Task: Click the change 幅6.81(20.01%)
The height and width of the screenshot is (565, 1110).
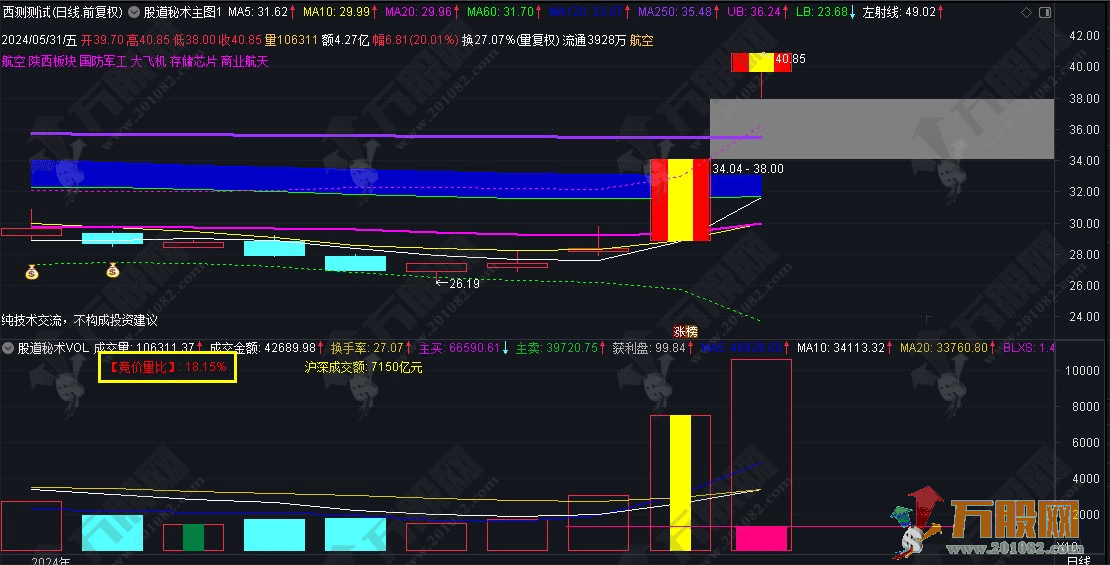Action: point(416,40)
